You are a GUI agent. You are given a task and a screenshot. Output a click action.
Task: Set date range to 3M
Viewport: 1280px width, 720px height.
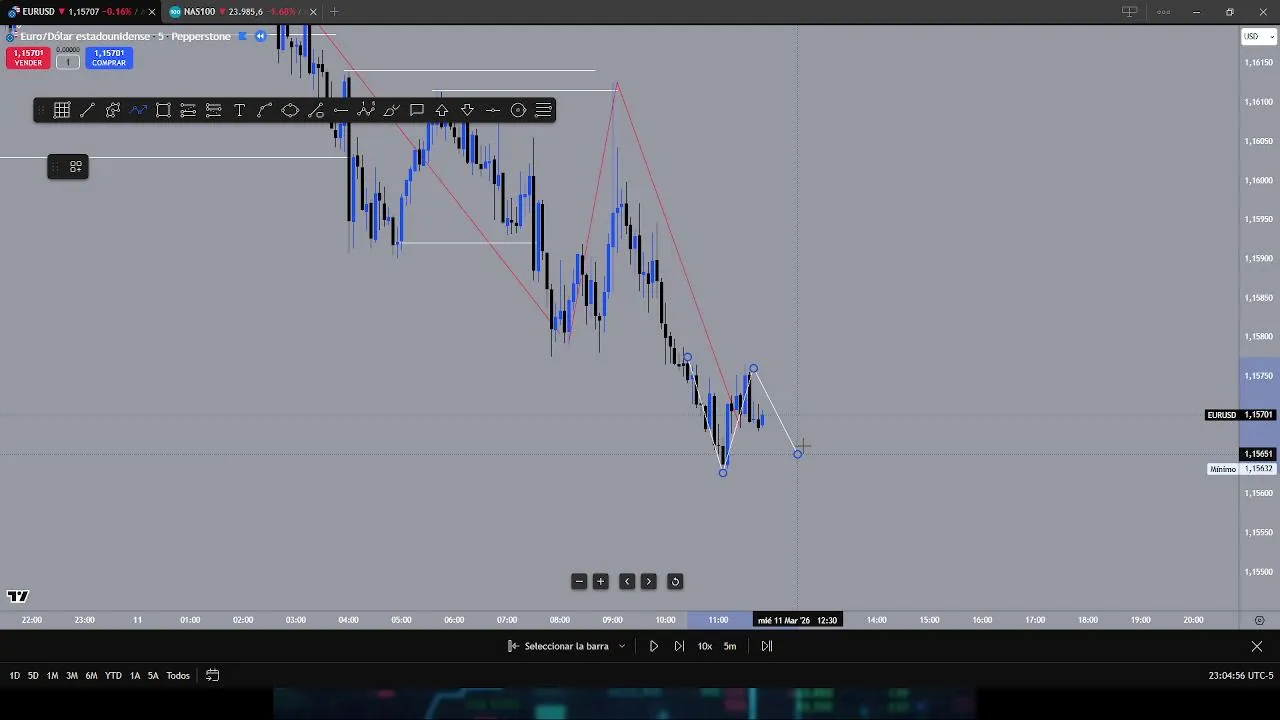coord(72,676)
